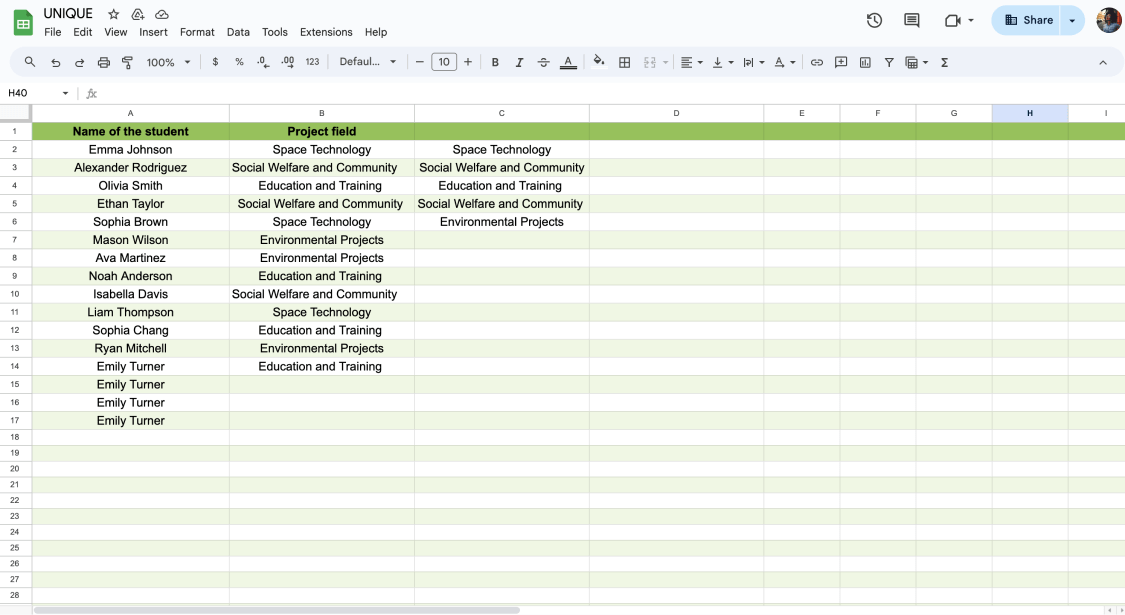The height and width of the screenshot is (615, 1125).
Task: View cloud save status
Action: (x=162, y=14)
